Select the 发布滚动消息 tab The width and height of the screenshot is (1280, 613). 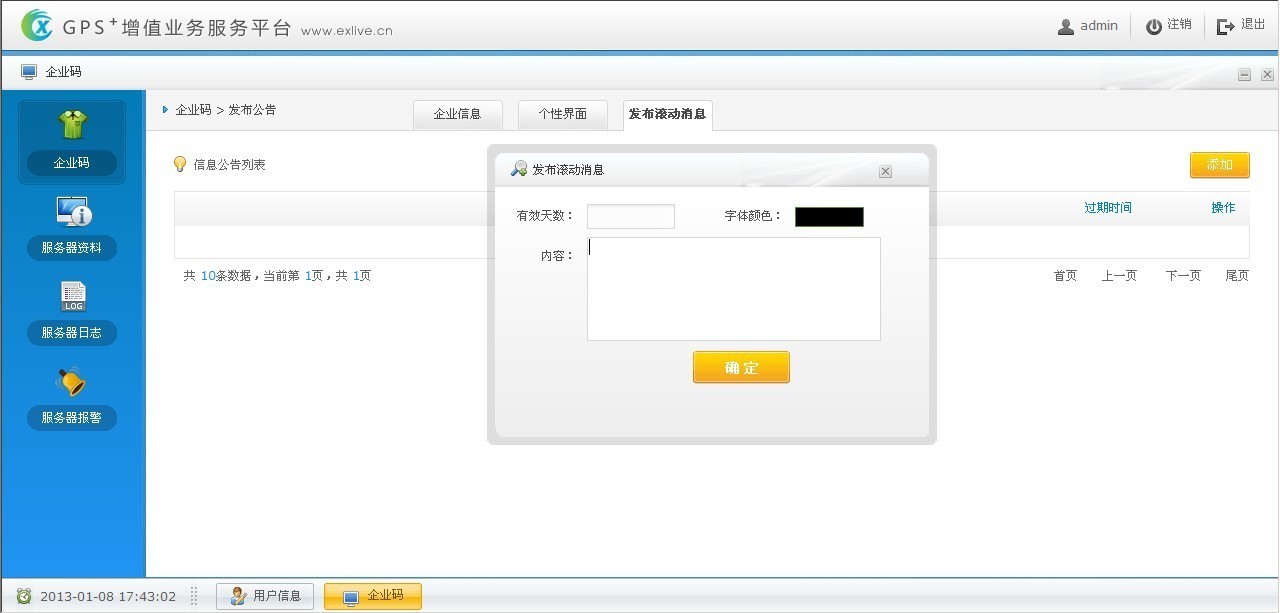[x=667, y=114]
